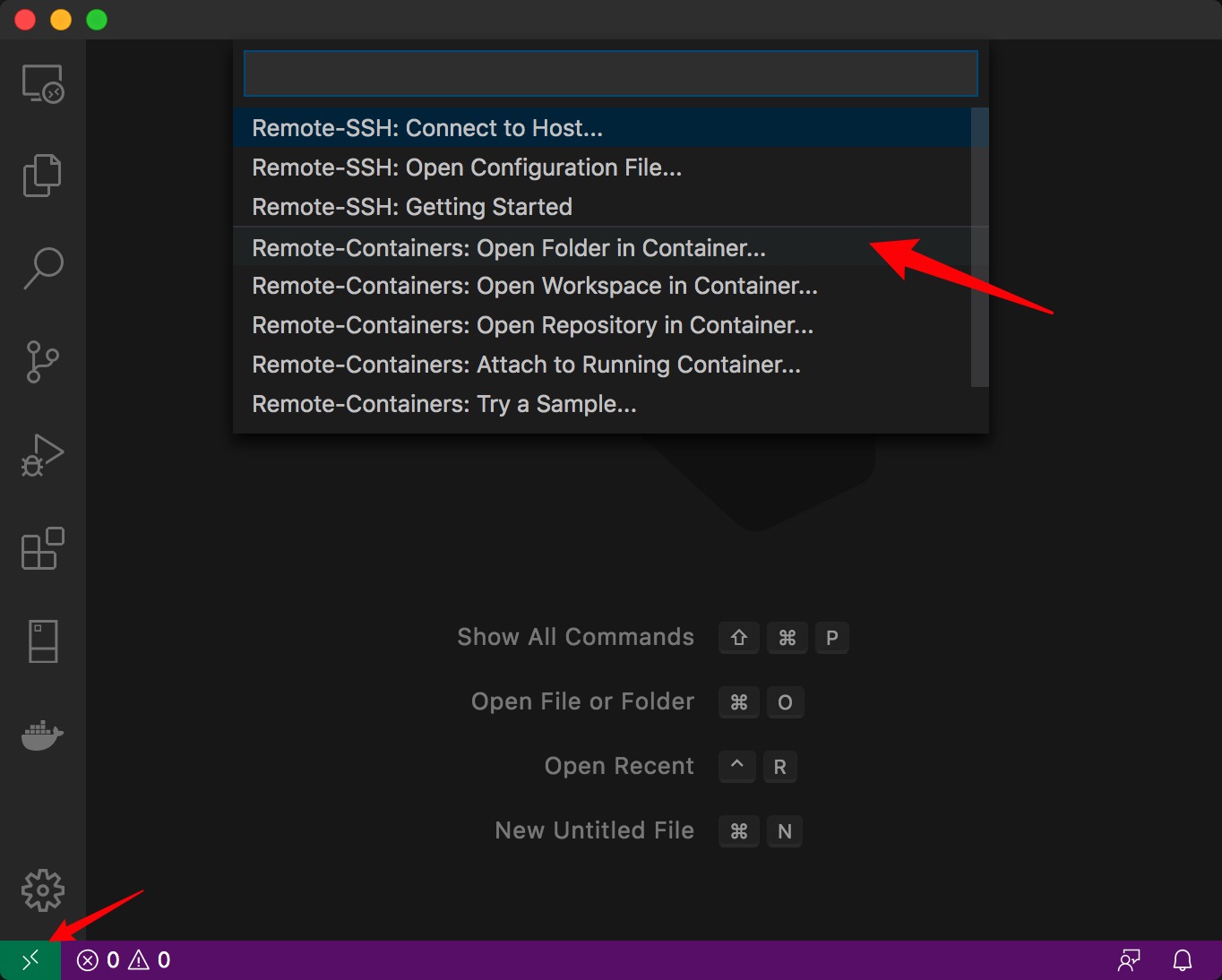
Task: Open the Manage settings gear
Action: point(43,890)
